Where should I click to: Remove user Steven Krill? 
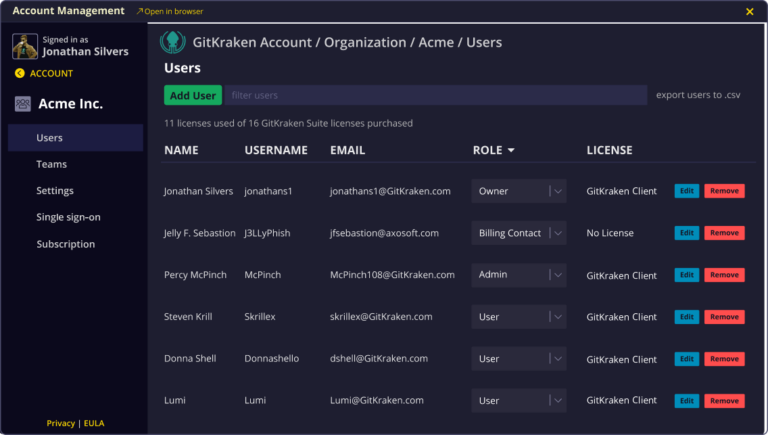click(x=724, y=317)
